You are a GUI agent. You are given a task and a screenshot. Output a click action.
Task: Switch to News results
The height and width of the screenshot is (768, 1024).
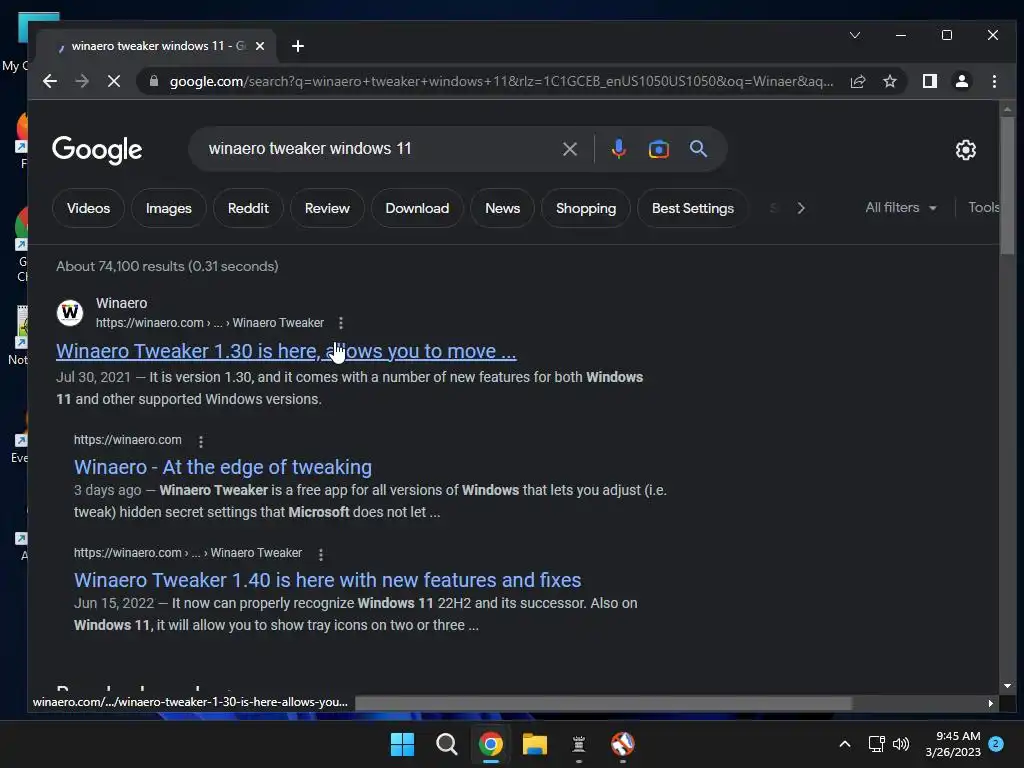(502, 208)
